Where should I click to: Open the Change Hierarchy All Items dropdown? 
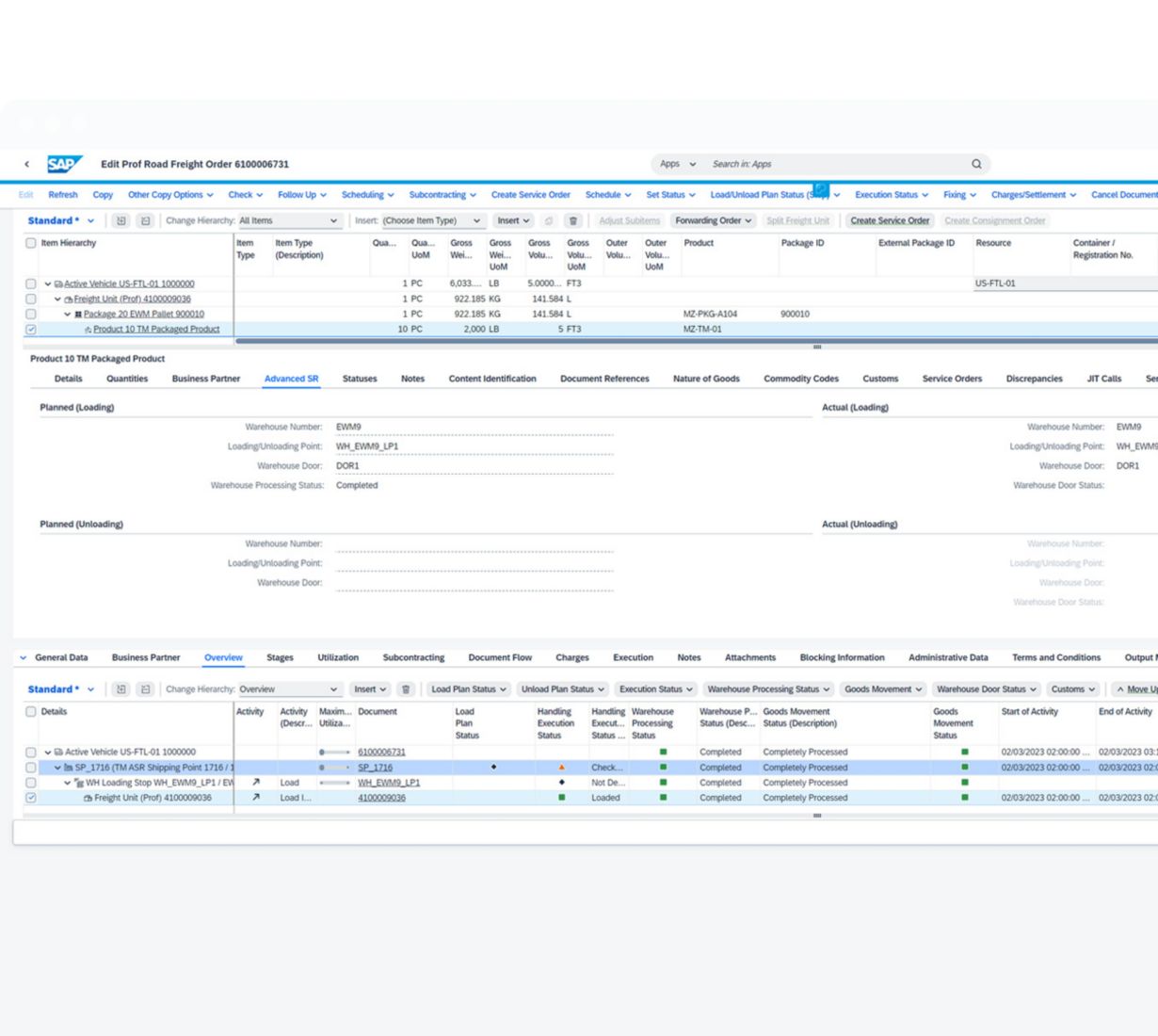point(288,220)
